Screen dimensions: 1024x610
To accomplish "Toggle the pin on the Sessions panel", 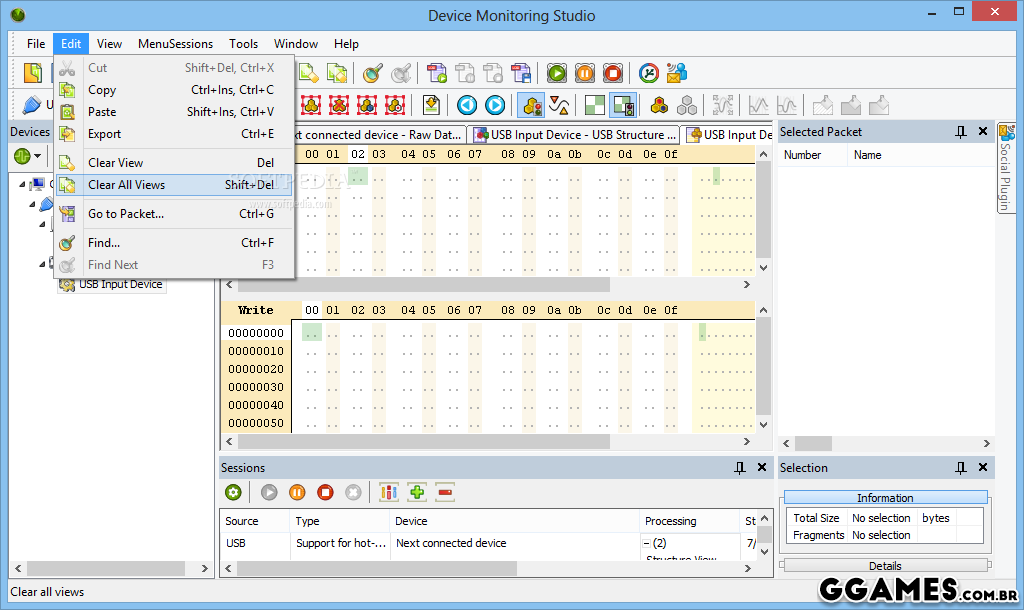I will pos(740,468).
